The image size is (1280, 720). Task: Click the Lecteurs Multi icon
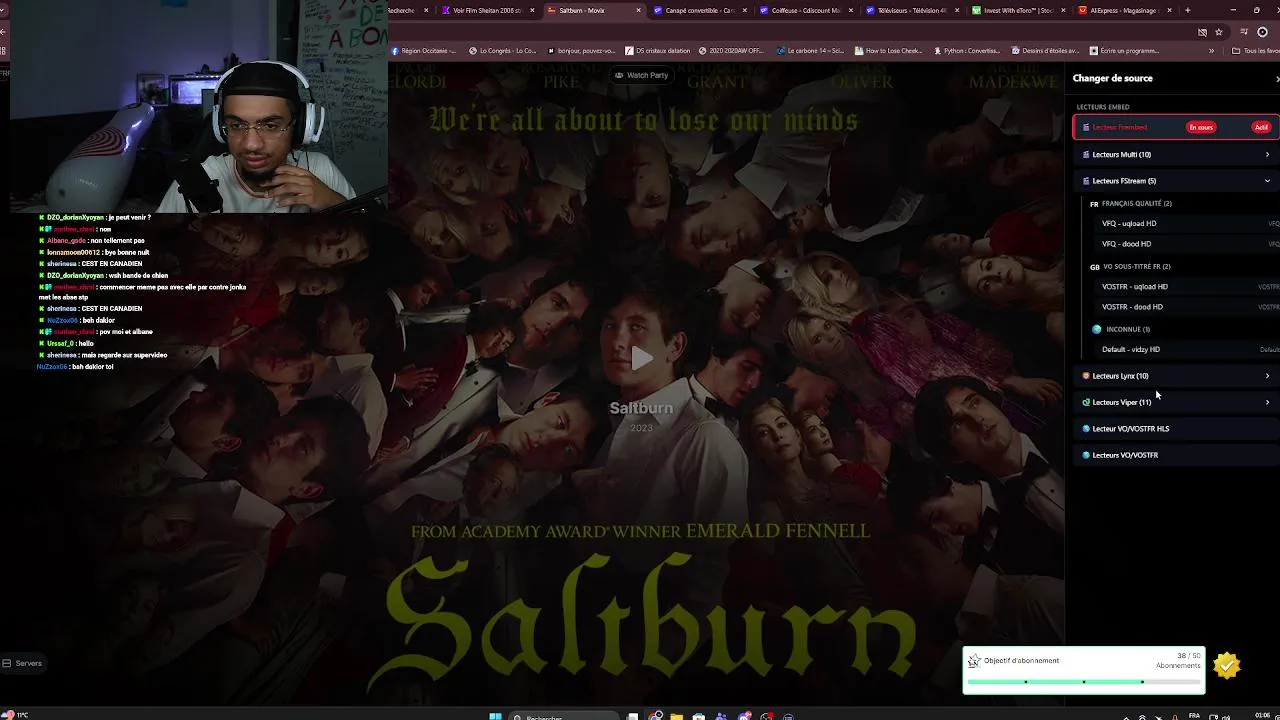tap(1086, 154)
